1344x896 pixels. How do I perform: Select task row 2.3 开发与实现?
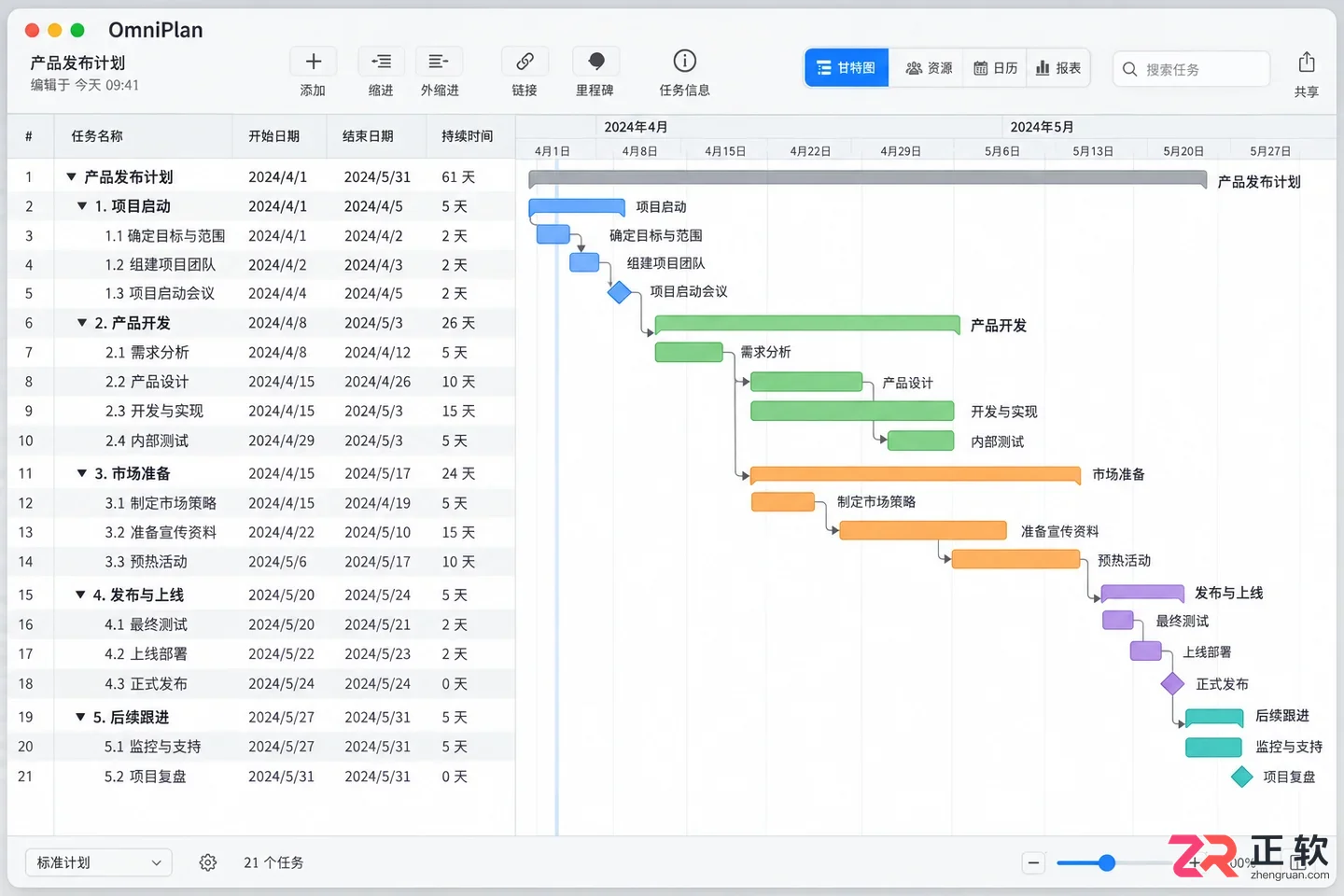[x=261, y=411]
